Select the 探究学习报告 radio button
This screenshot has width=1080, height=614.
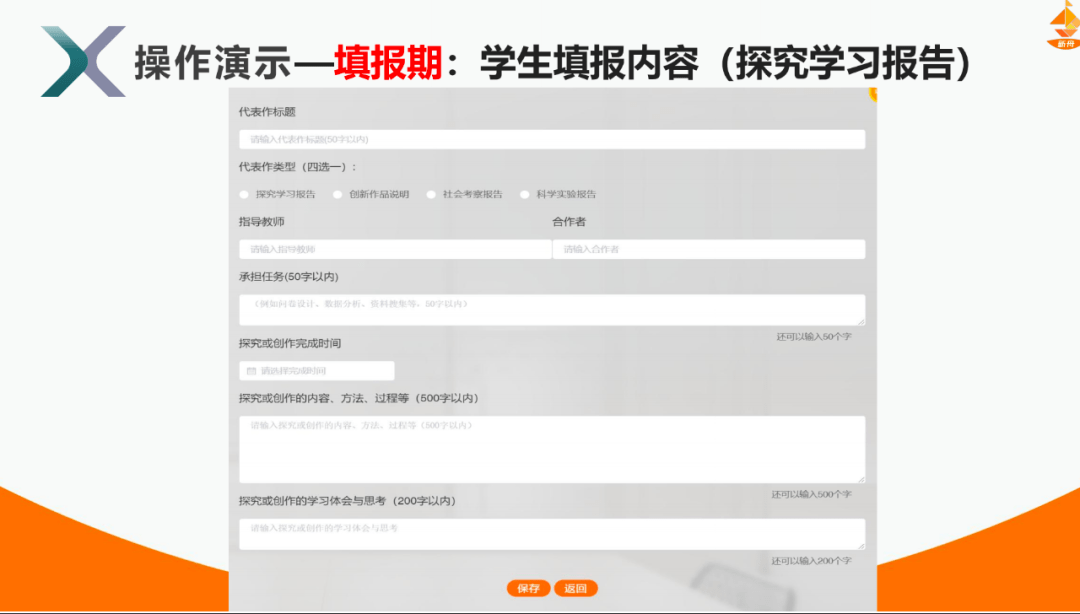coord(243,194)
